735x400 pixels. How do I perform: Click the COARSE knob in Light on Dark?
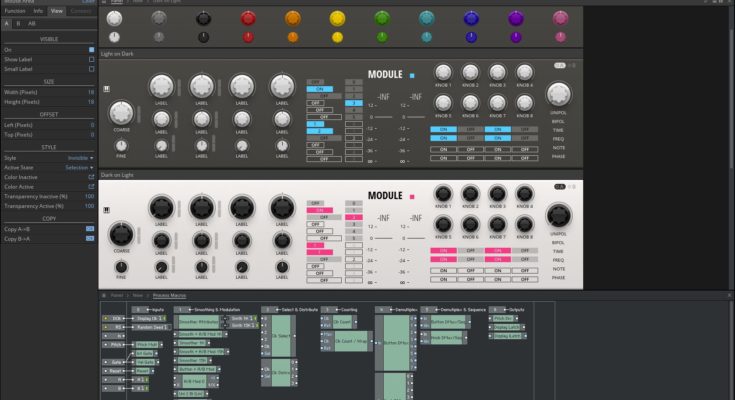[x=121, y=111]
